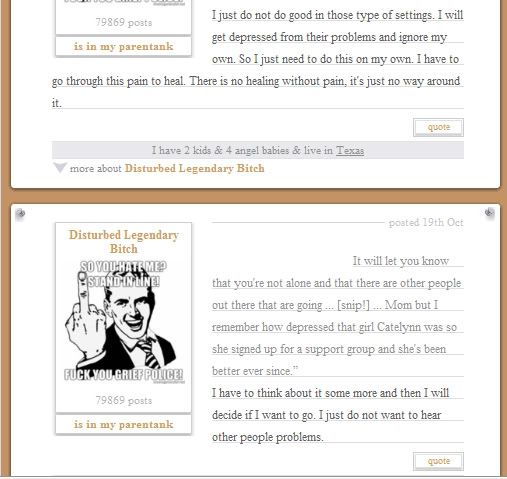This screenshot has height=479, width=507.
Task: Click quote button under 'other people problems' post
Action: [438, 461]
